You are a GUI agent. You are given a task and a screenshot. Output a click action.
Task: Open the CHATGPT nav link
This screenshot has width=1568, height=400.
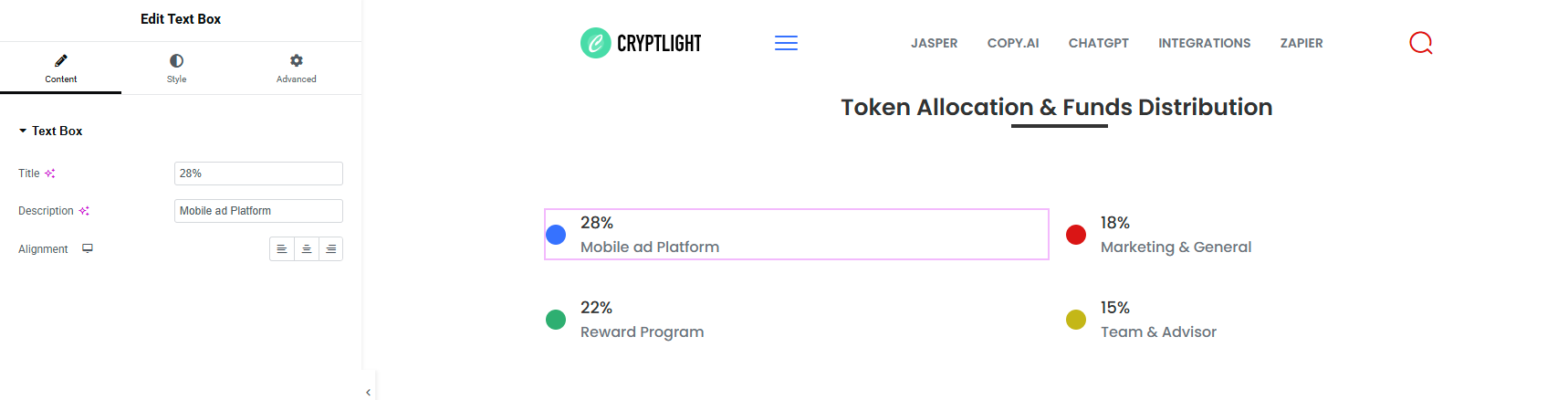click(x=1099, y=43)
